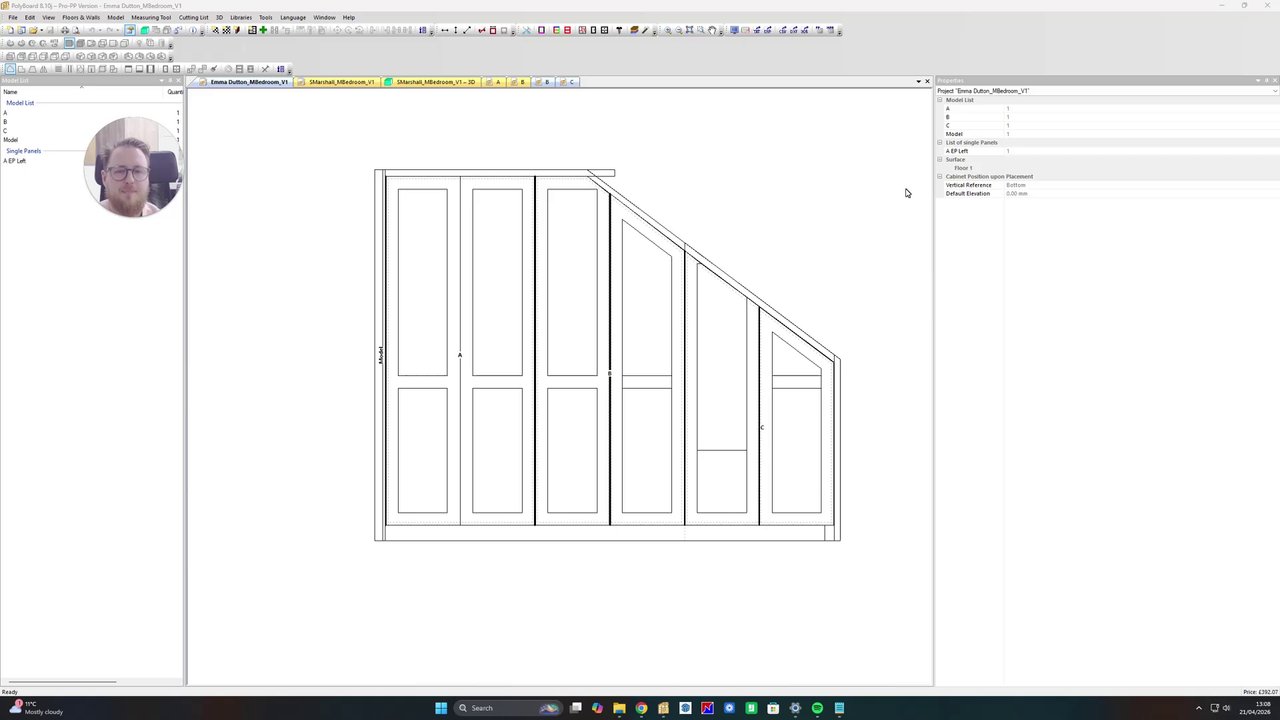Click the Default Elevation value field

tap(1140, 193)
